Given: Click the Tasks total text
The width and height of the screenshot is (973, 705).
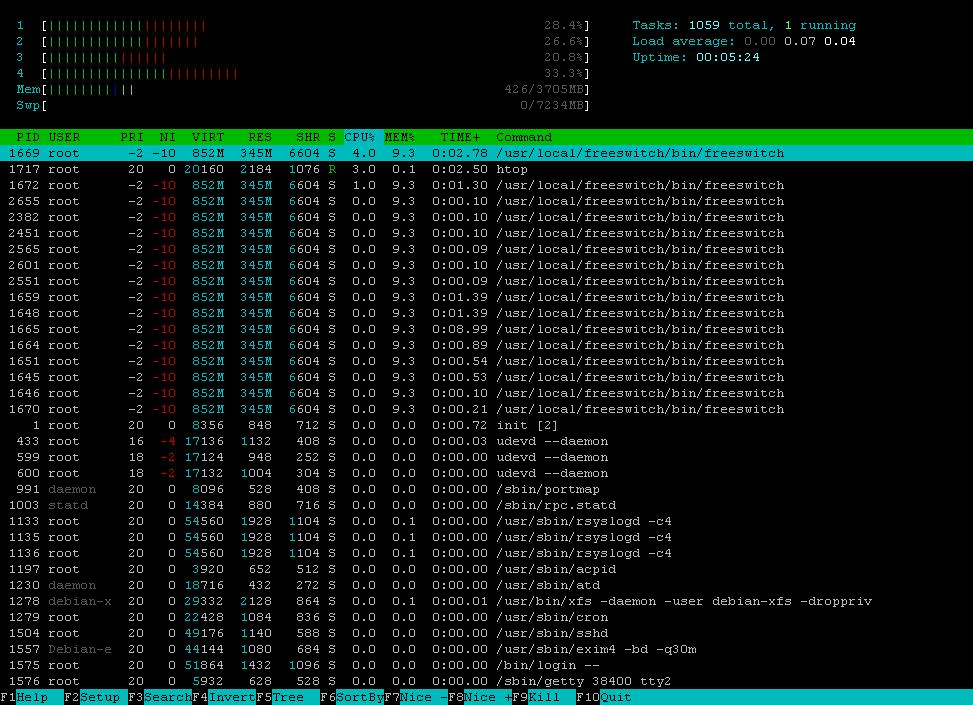Looking at the screenshot, I should [x=744, y=25].
